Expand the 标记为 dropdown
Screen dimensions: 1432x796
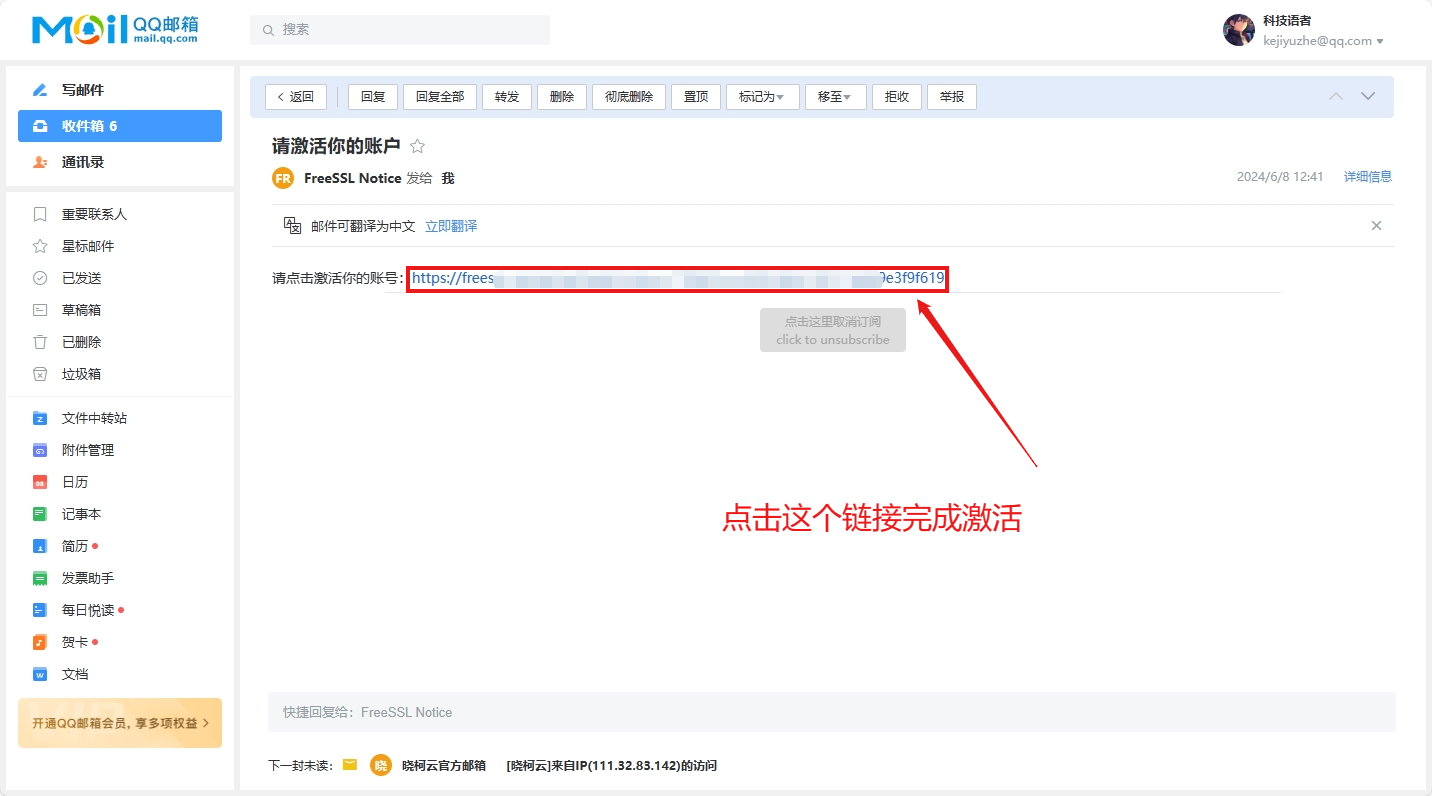(762, 97)
